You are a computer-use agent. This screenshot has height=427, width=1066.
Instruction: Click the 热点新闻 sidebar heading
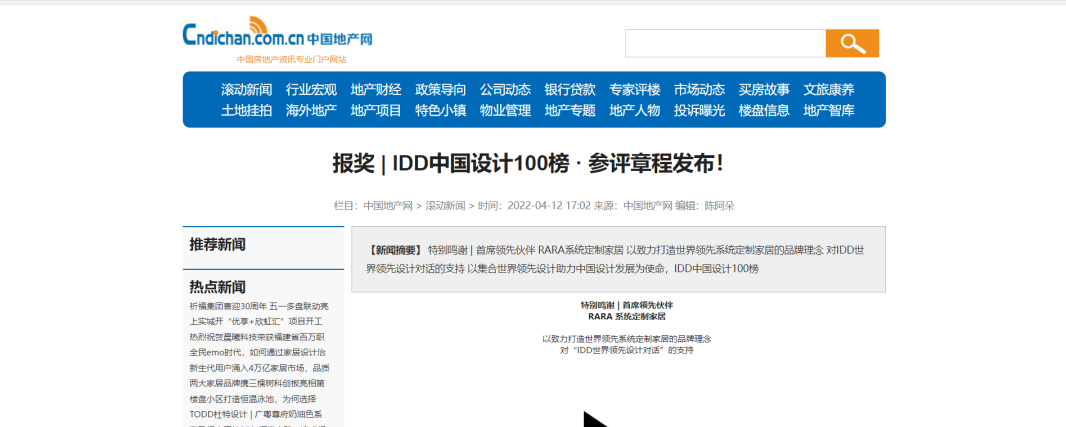click(218, 286)
